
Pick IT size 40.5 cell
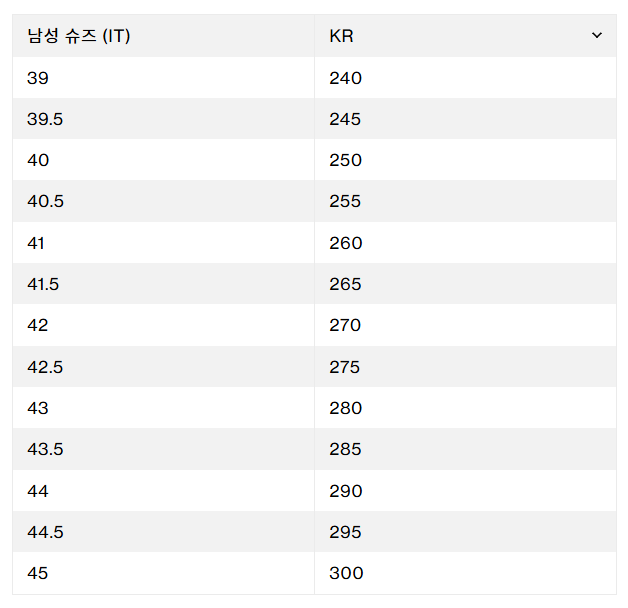pos(45,201)
